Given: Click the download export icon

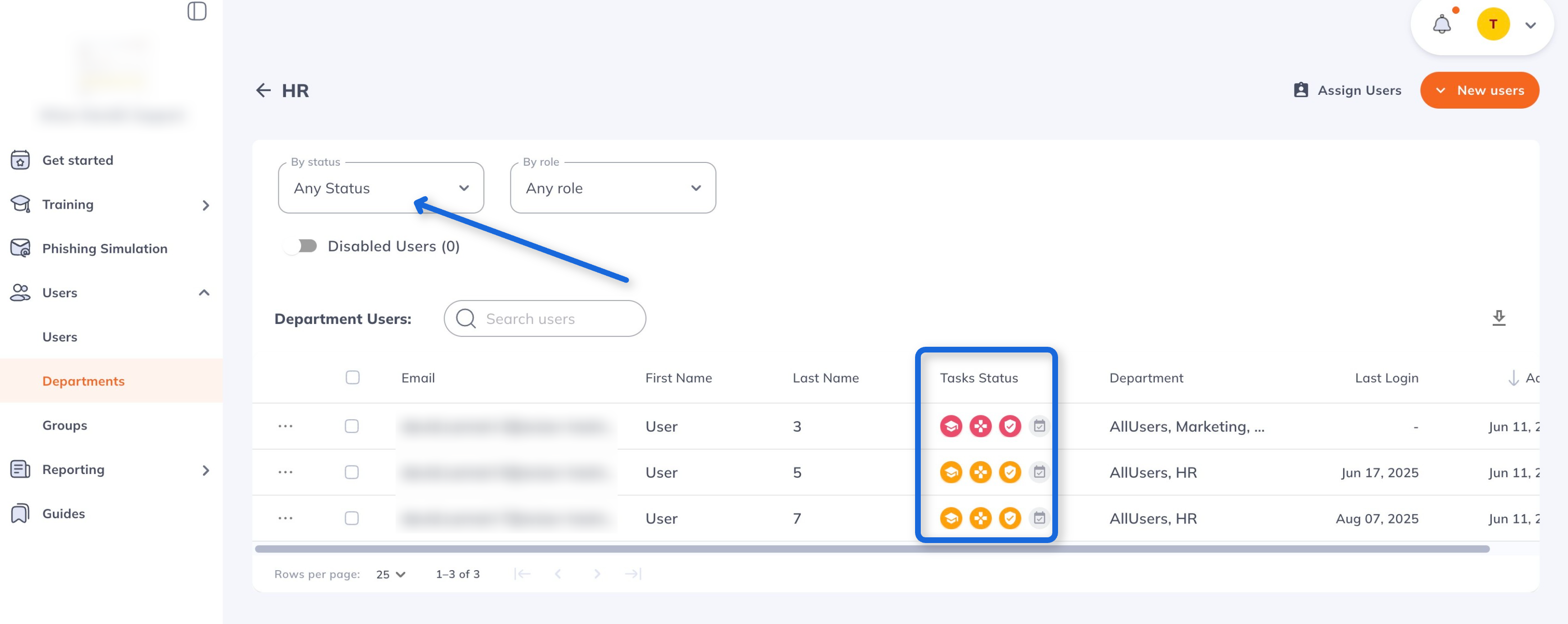Looking at the screenshot, I should tap(1498, 318).
